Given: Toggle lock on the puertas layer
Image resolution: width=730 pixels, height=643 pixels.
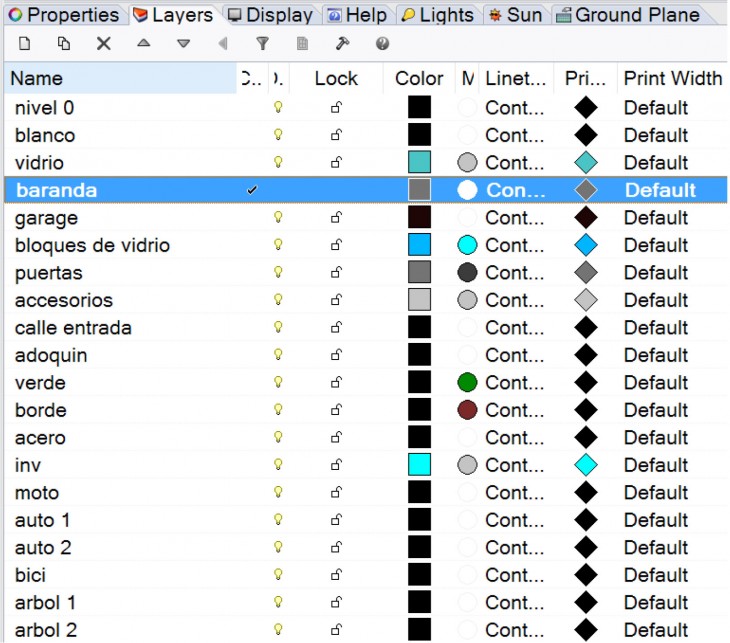Looking at the screenshot, I should pyautogui.click(x=336, y=272).
